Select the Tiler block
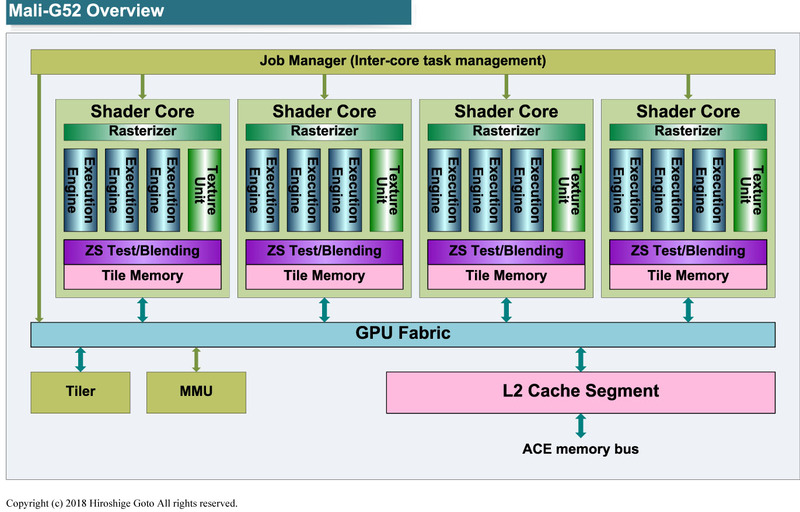800x512 pixels. [80, 391]
